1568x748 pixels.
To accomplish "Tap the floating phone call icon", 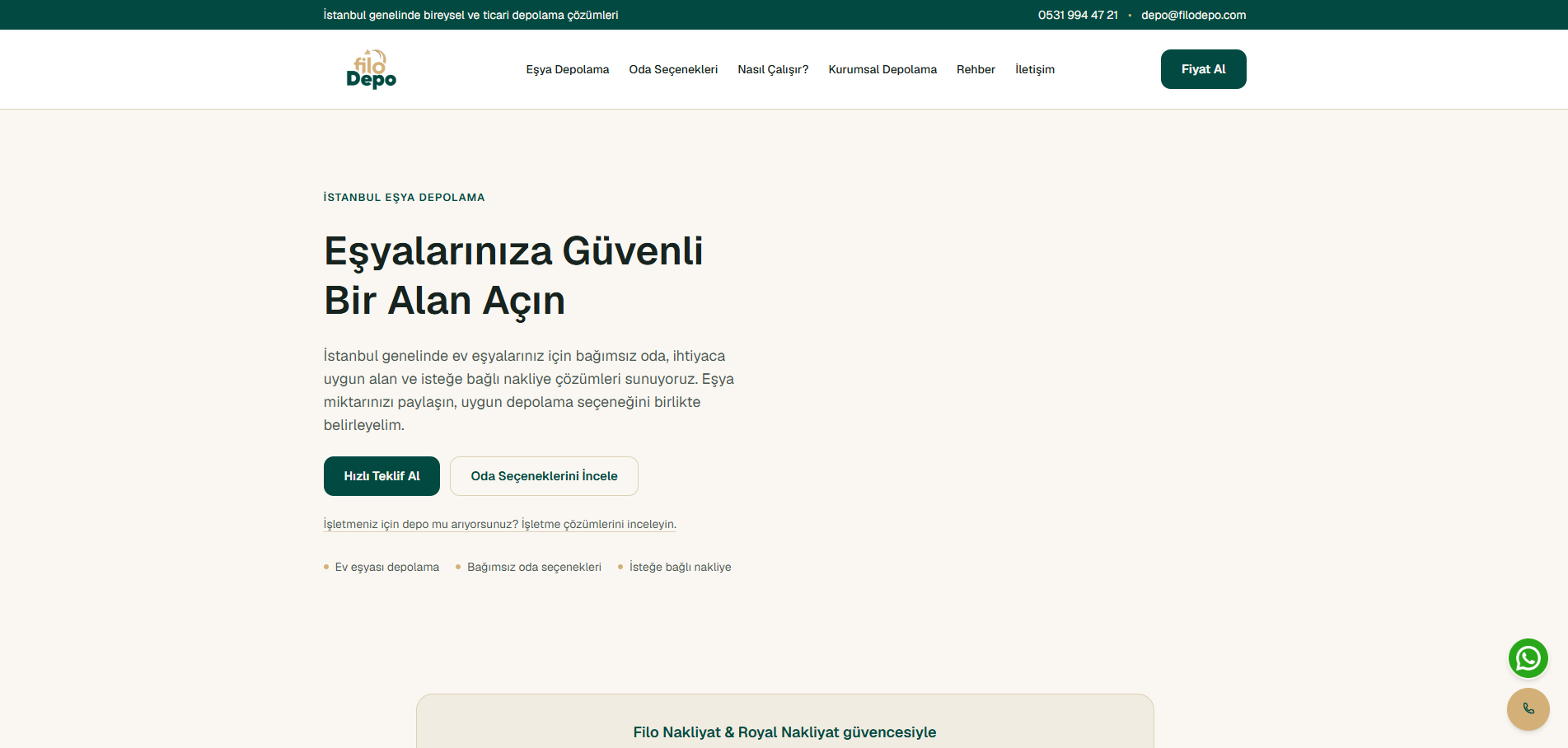I will pyautogui.click(x=1528, y=708).
